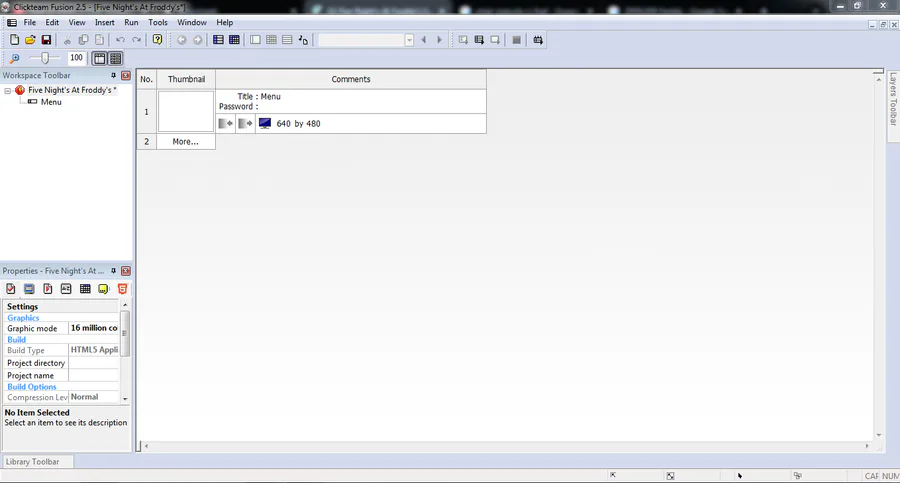Select the Menu frame in workspace tree
900x483 pixels.
click(51, 102)
